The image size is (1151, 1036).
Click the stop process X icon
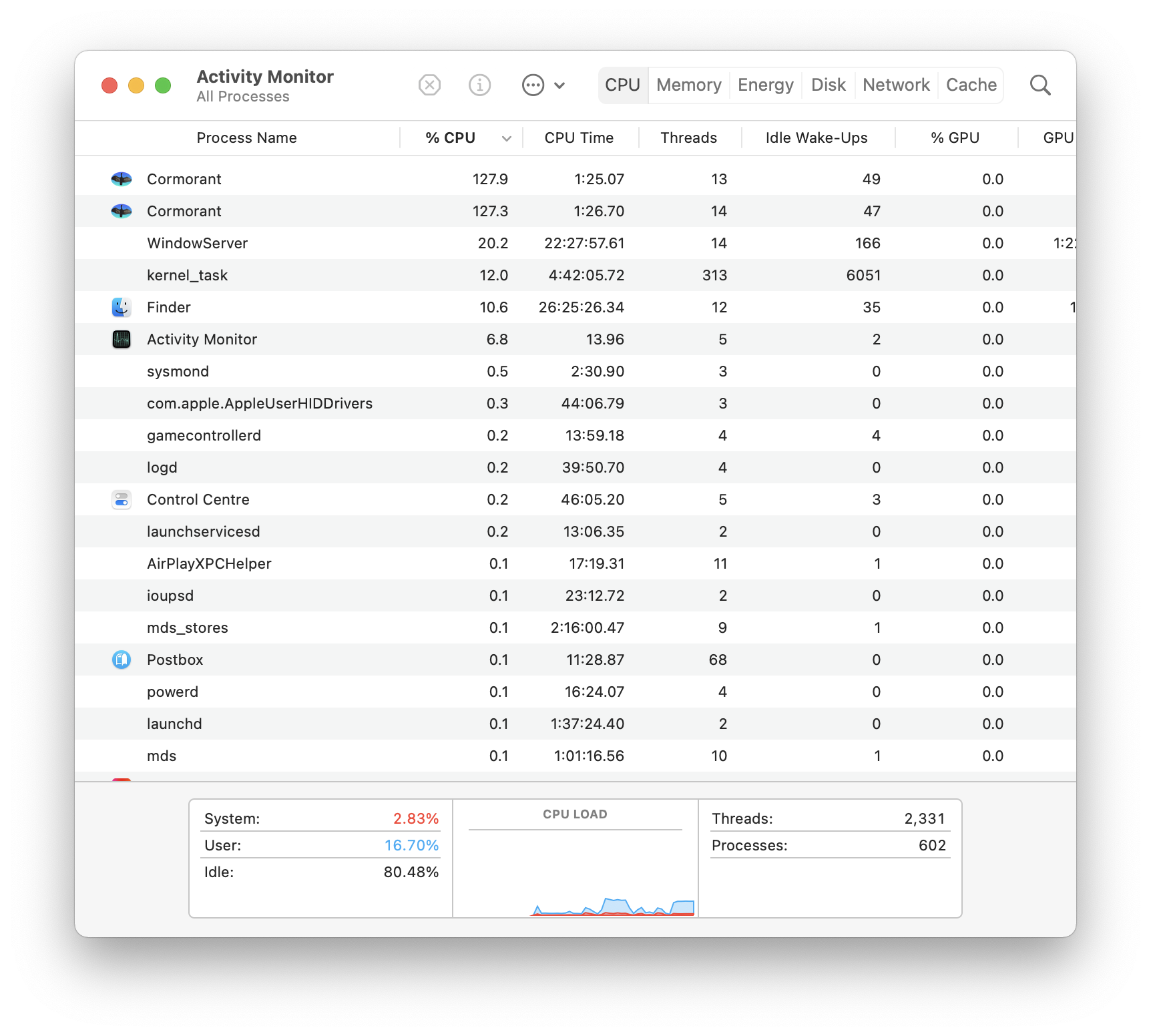point(429,85)
